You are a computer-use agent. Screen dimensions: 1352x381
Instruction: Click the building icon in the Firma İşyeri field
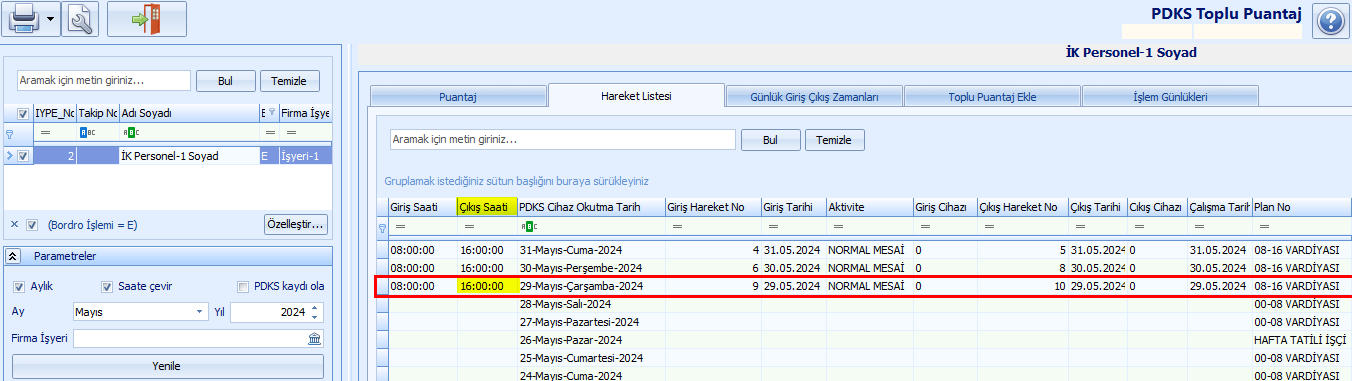315,338
